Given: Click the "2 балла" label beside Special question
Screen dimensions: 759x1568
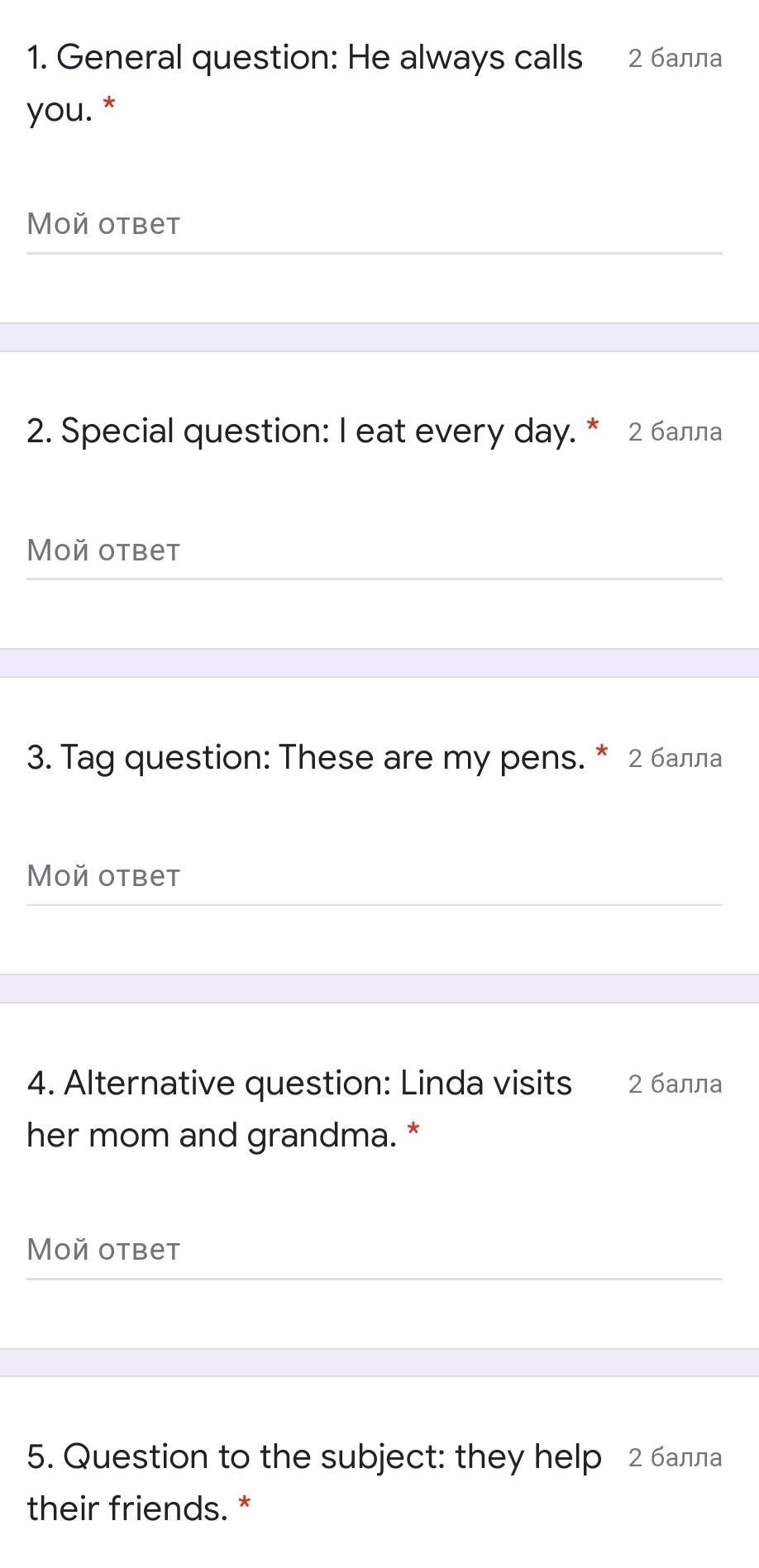Looking at the screenshot, I should click(675, 432).
